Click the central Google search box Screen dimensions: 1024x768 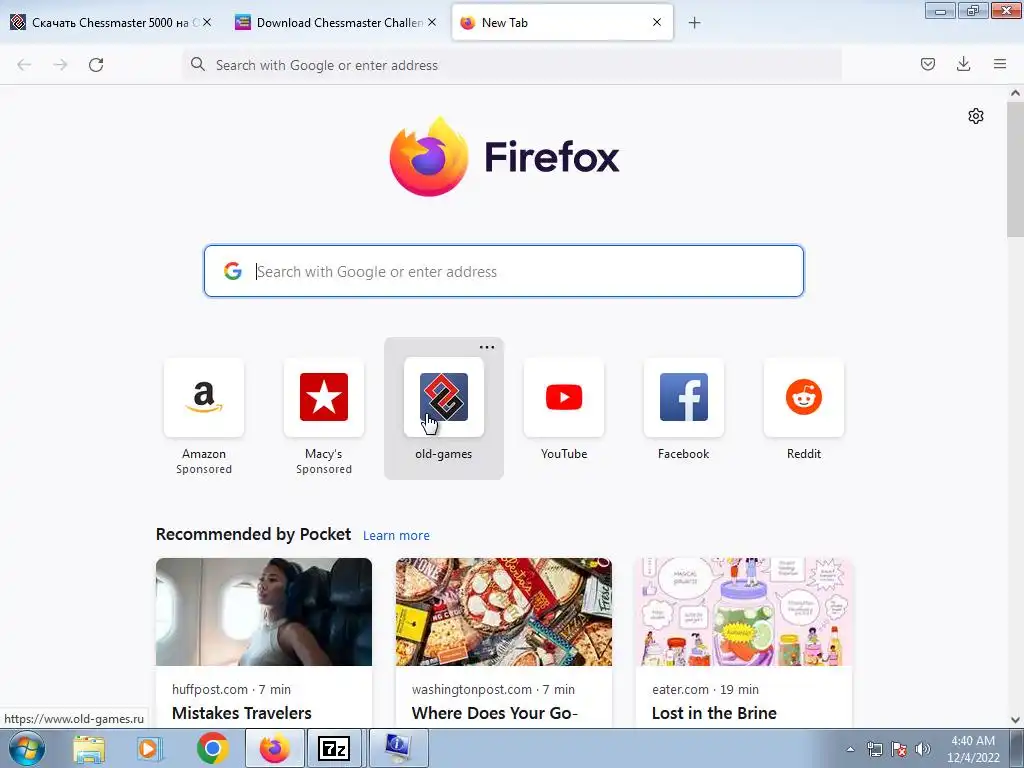504,271
